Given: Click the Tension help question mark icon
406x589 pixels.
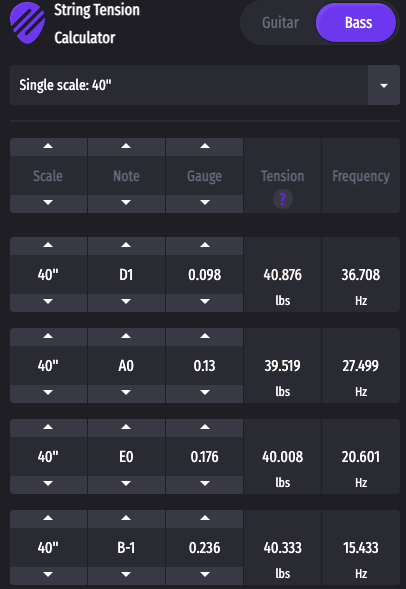Looking at the screenshot, I should click(x=282, y=199).
